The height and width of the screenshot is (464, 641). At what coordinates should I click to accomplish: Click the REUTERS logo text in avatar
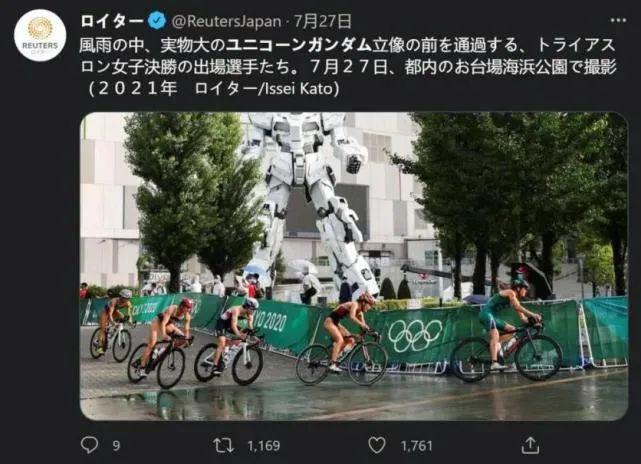point(40,45)
